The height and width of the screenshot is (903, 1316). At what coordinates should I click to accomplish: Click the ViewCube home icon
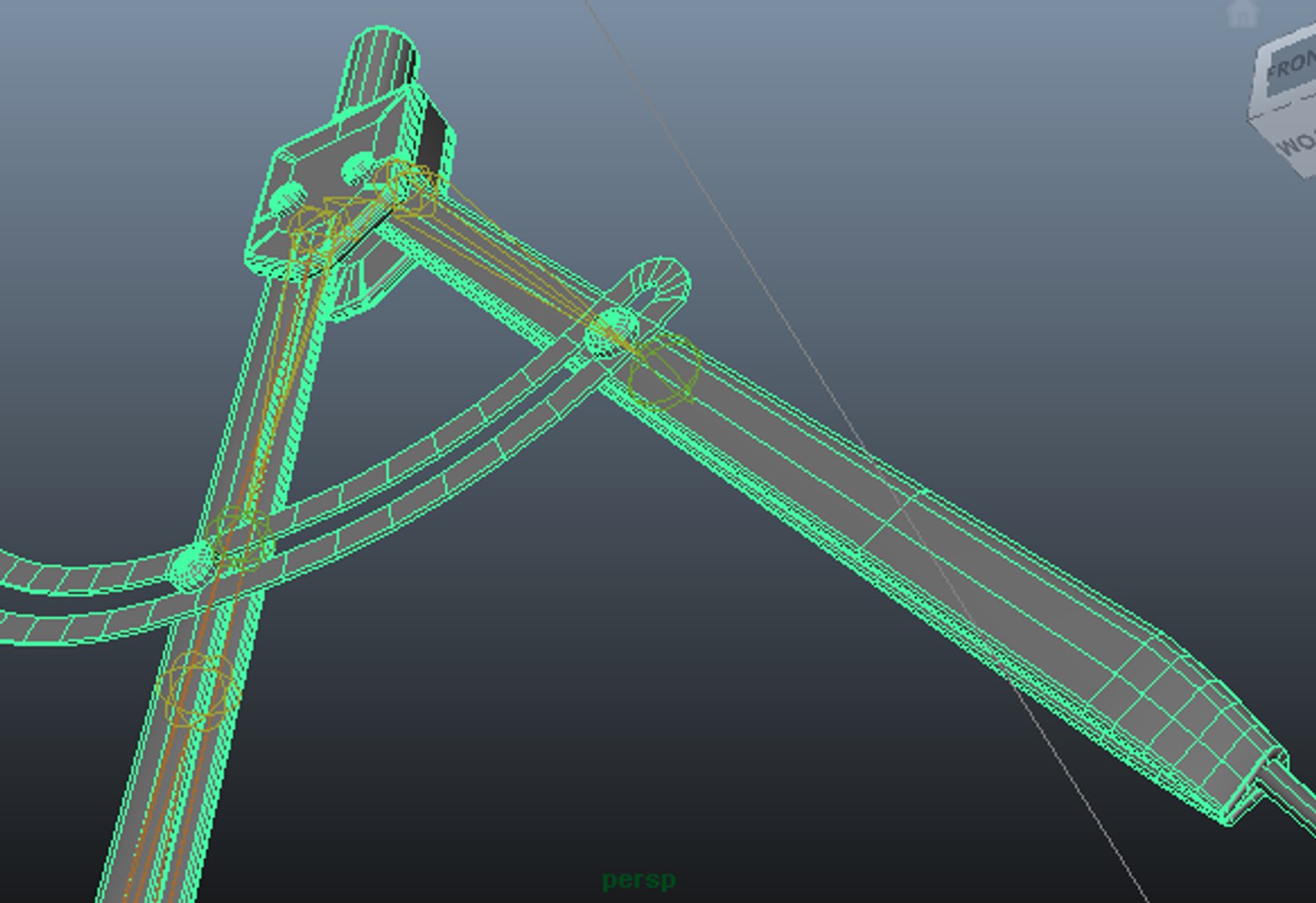(x=1243, y=13)
